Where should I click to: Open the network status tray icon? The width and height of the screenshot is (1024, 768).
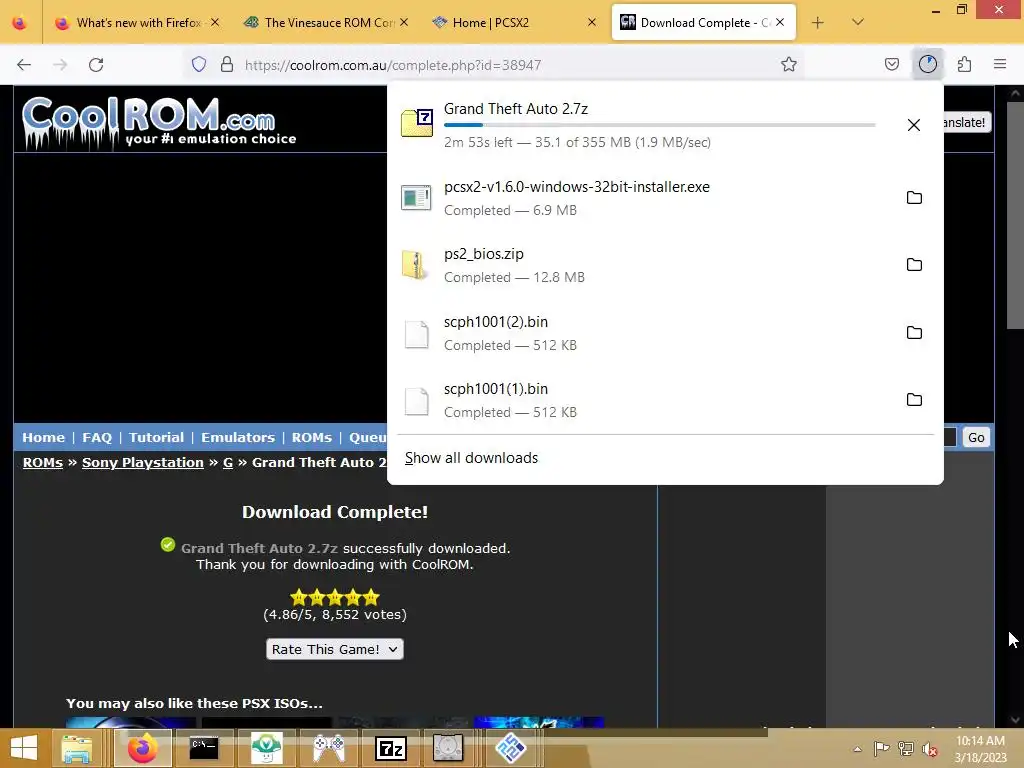pyautogui.click(x=906, y=749)
